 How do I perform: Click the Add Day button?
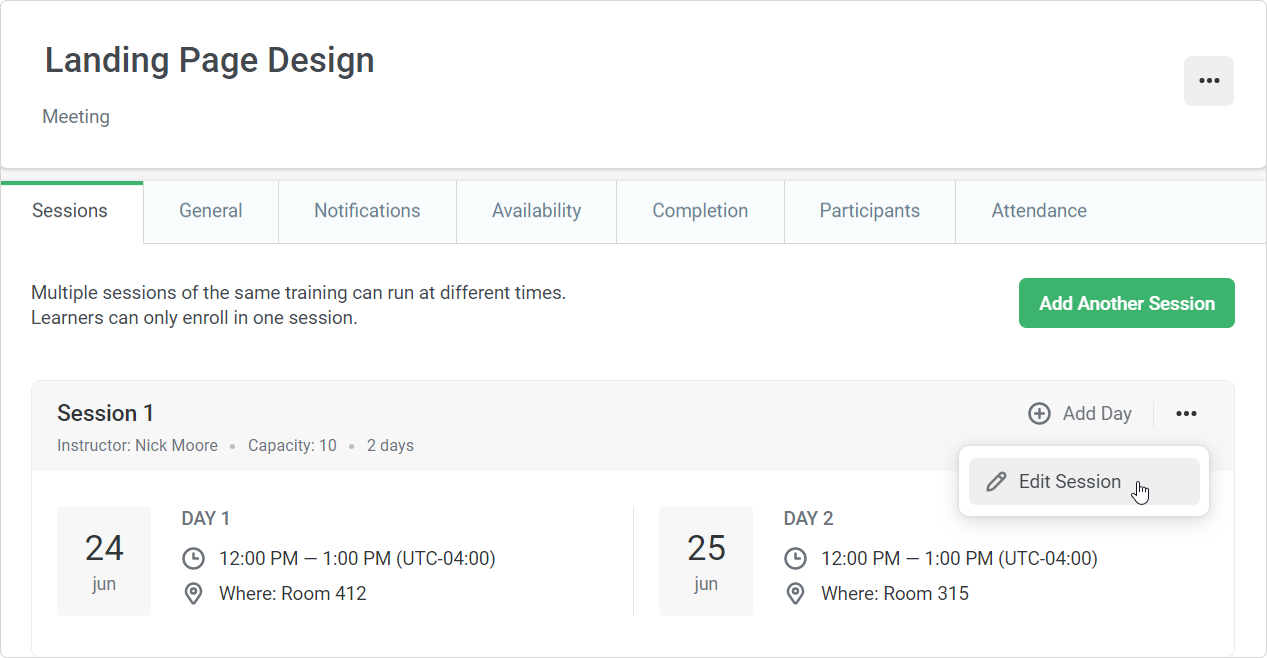1080,414
